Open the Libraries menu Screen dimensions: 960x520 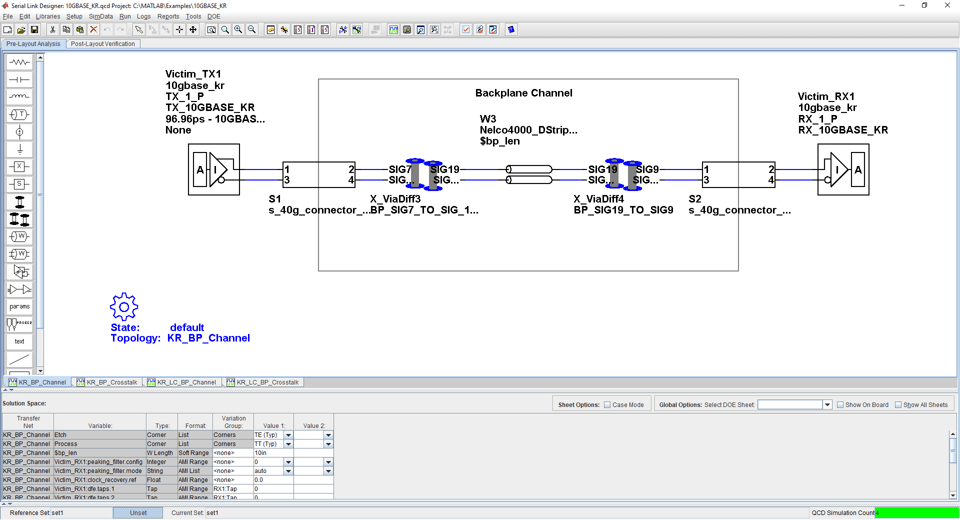(48, 17)
